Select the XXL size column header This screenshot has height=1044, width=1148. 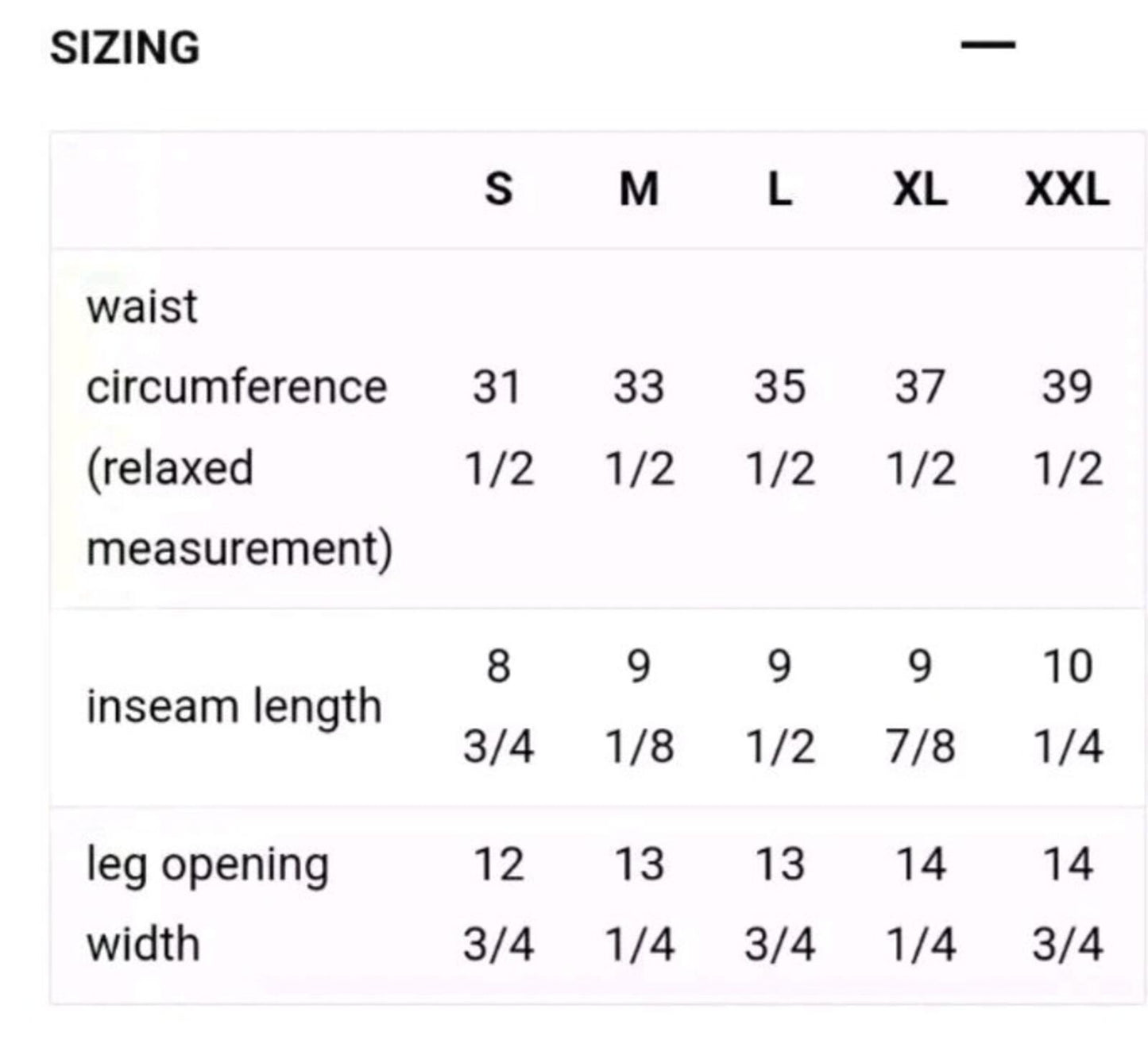1067,190
